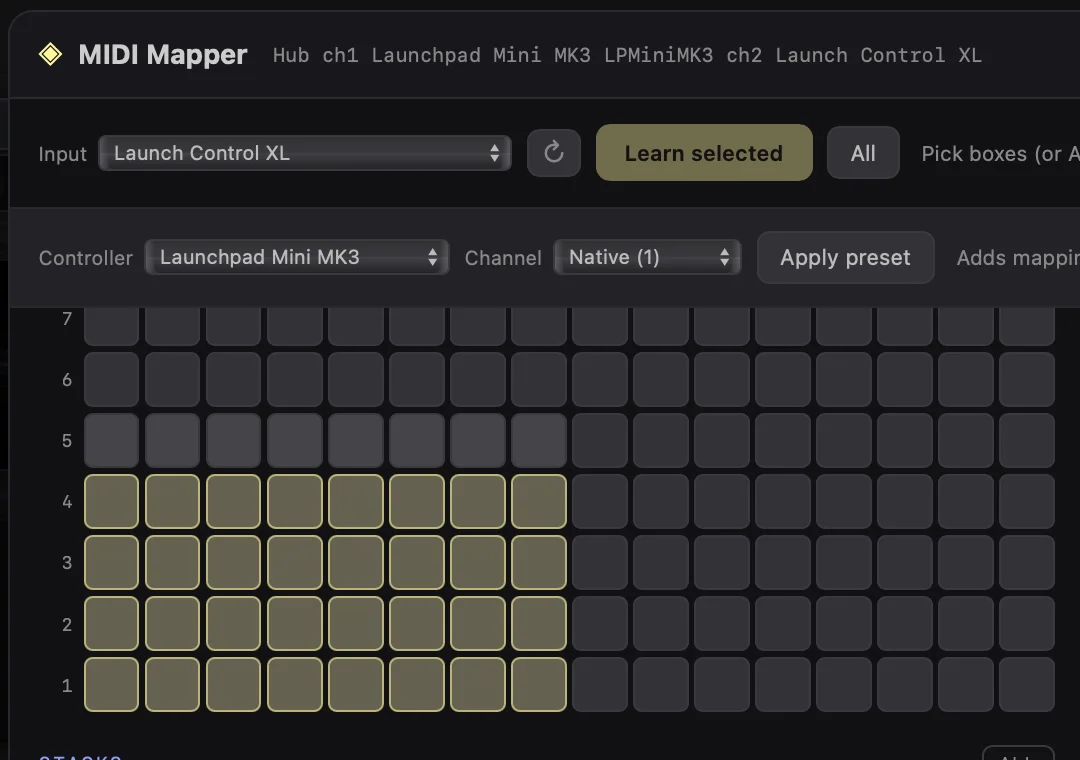
Task: Click the Input label text
Action: [x=63, y=154]
